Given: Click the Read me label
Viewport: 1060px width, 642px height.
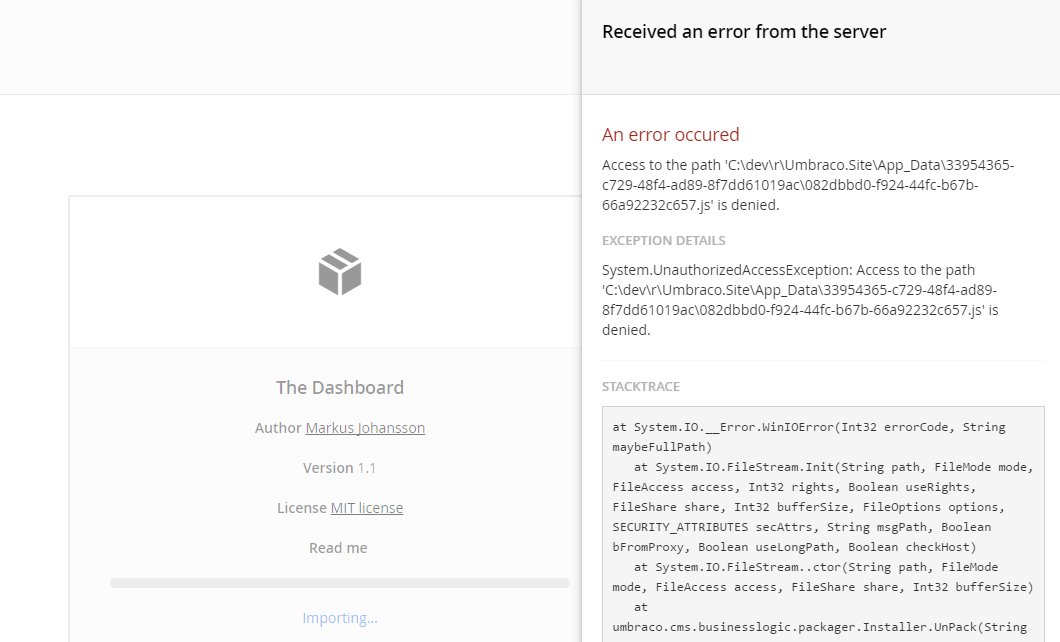Looking at the screenshot, I should point(338,547).
